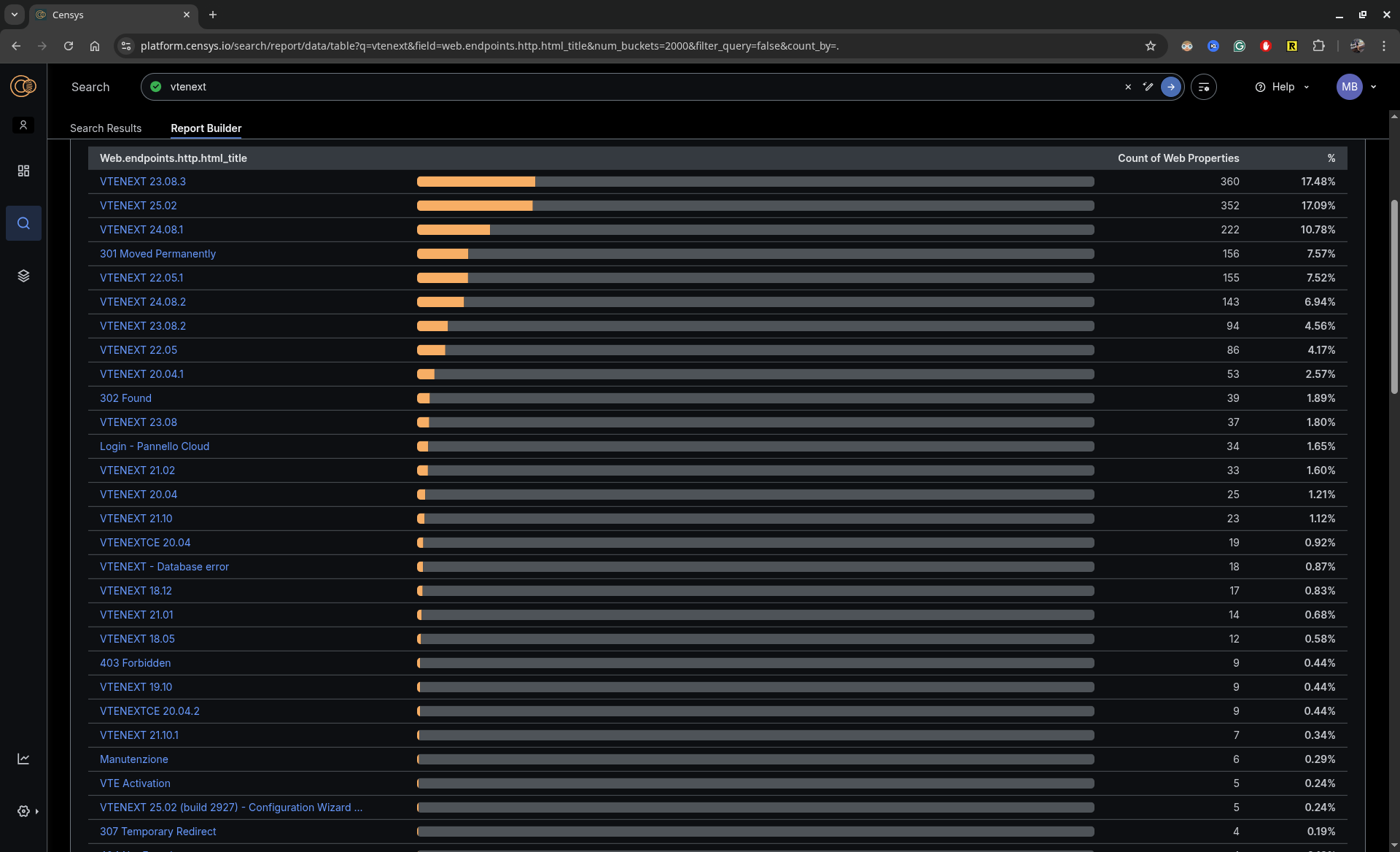The height and width of the screenshot is (852, 1400).
Task: Run search with the blue arrow button
Action: (x=1170, y=87)
